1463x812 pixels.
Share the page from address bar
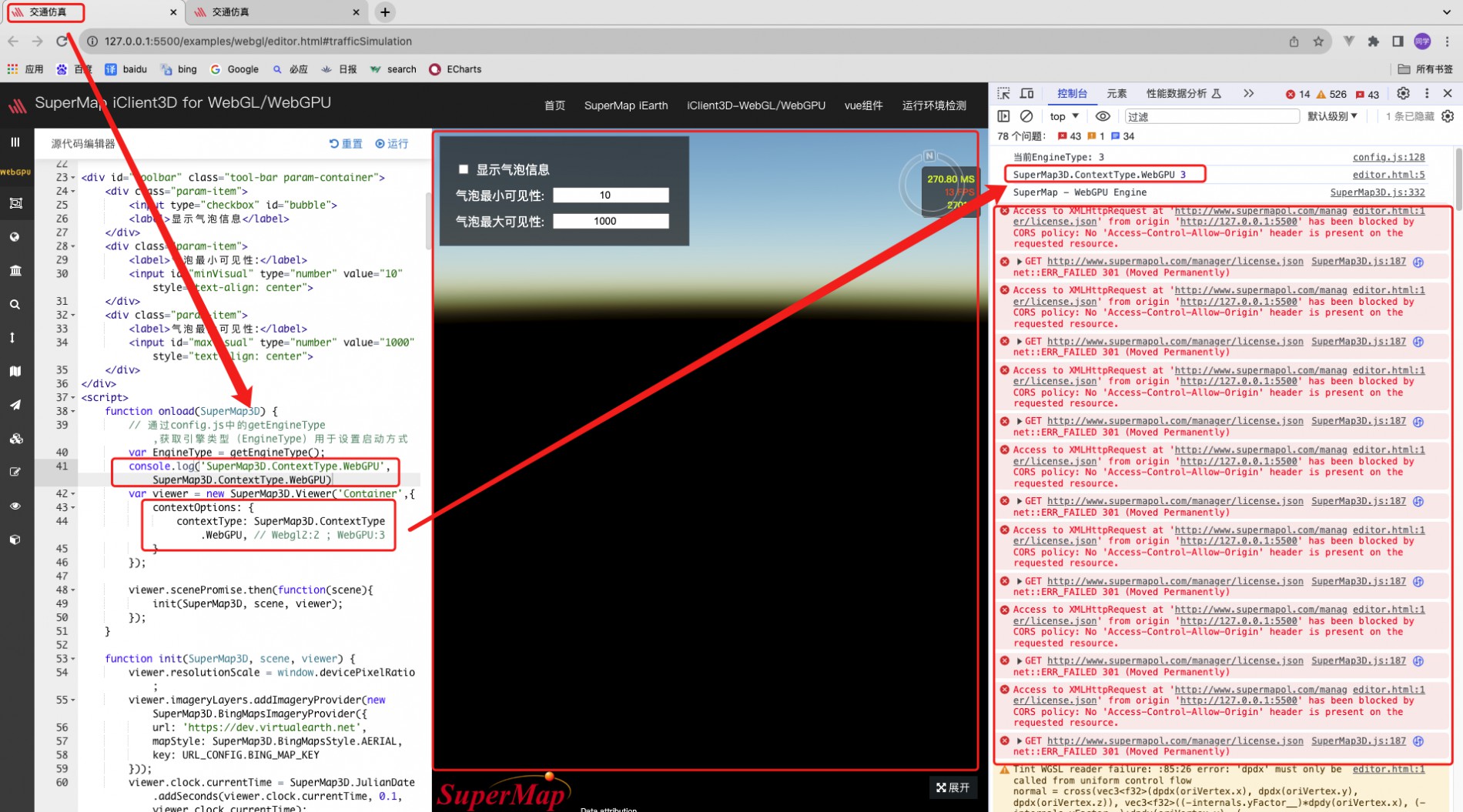(1294, 42)
